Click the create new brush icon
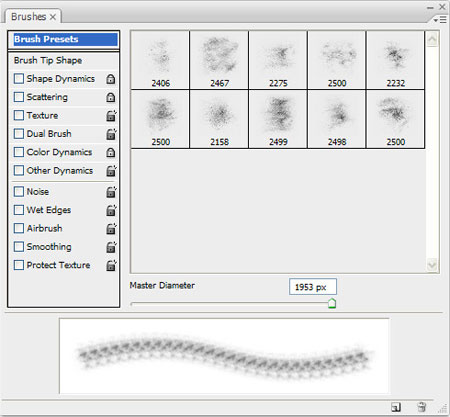450x417 pixels. (x=396, y=407)
